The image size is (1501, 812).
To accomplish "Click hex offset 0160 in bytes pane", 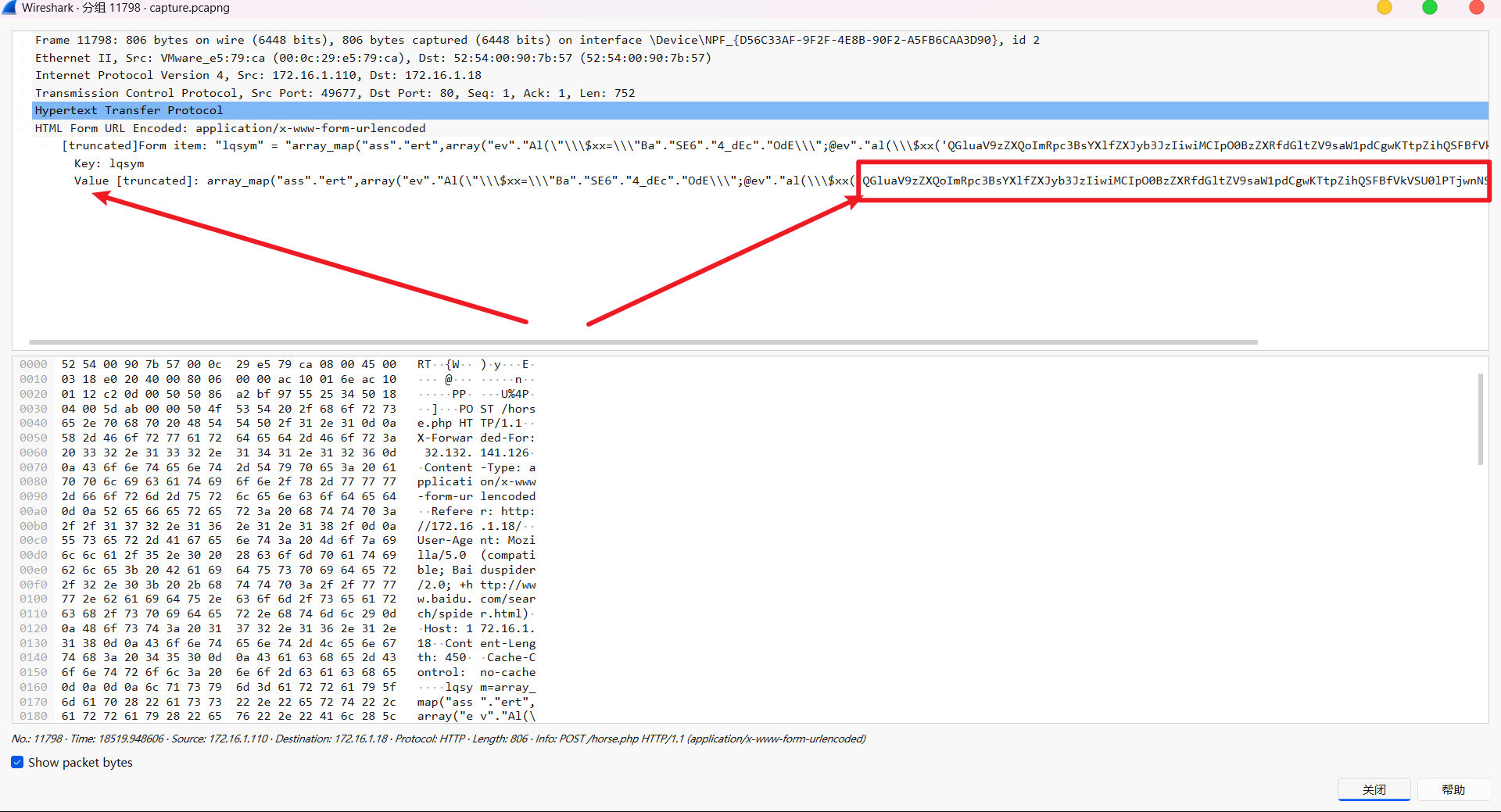I will [34, 687].
